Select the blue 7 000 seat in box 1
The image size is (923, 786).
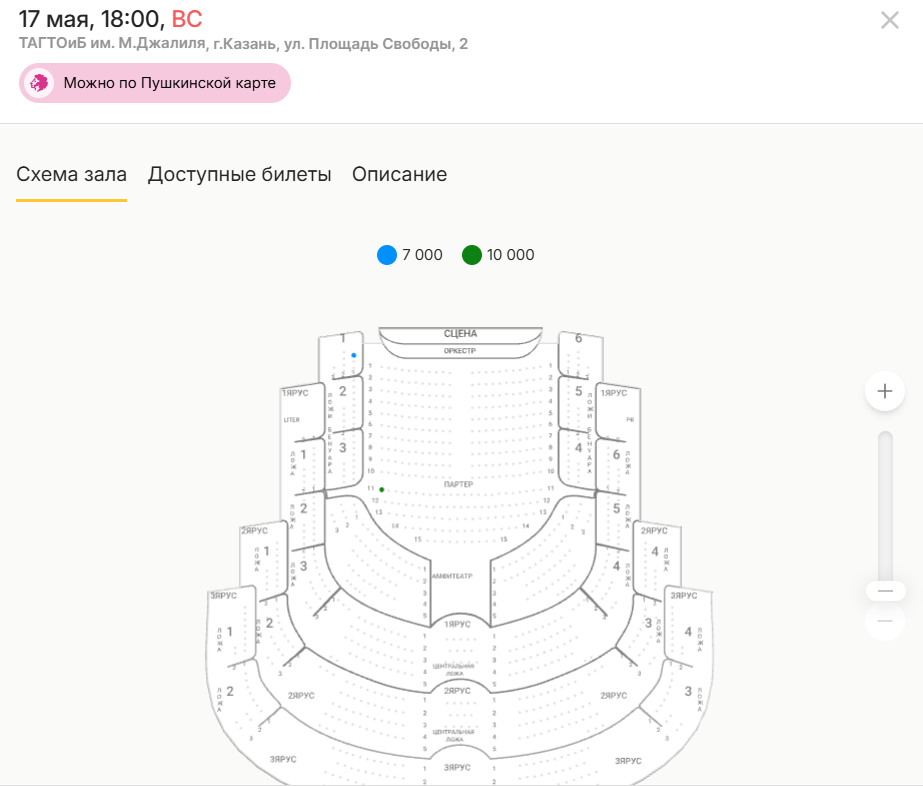354,355
